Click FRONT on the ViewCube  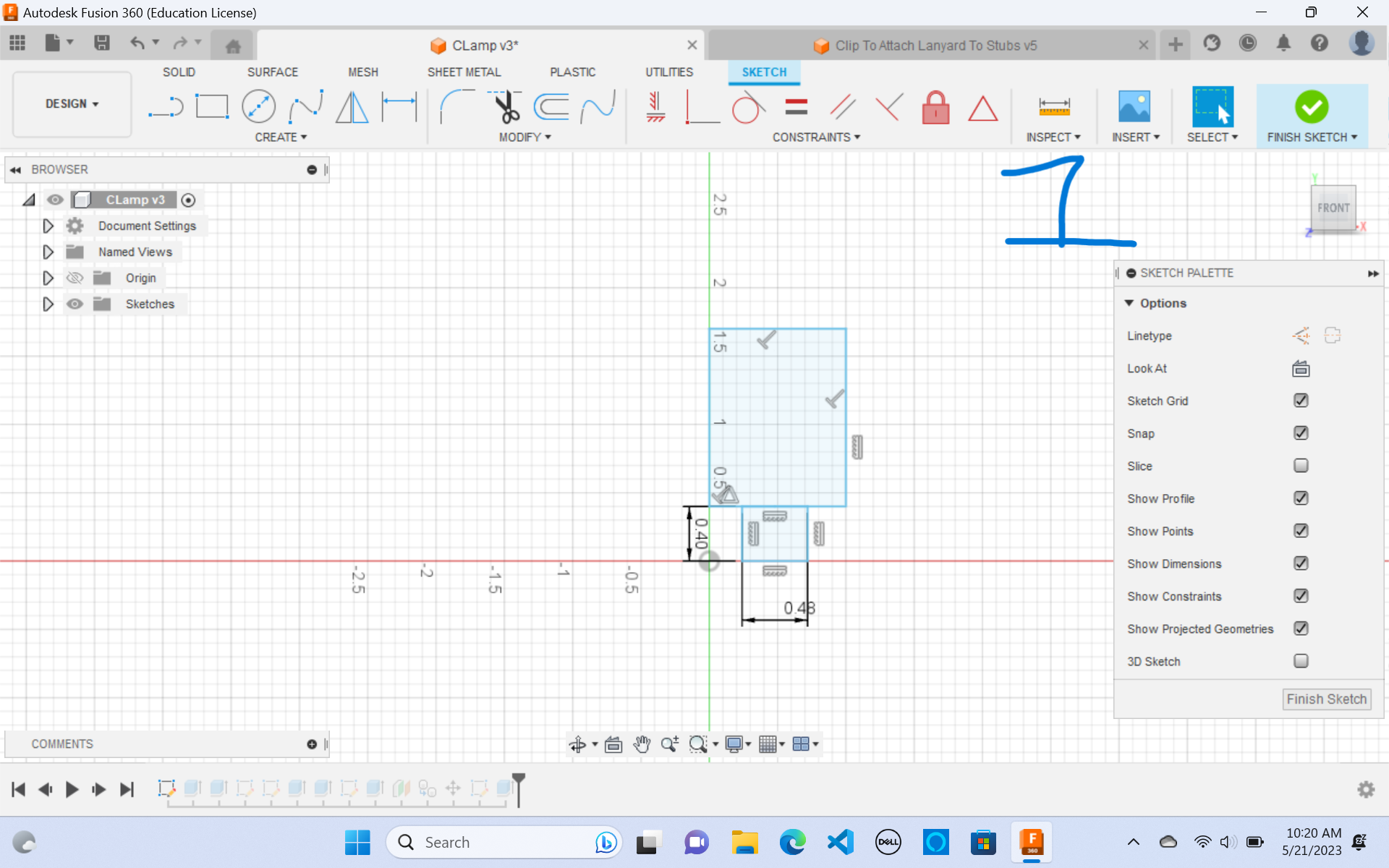(x=1333, y=208)
